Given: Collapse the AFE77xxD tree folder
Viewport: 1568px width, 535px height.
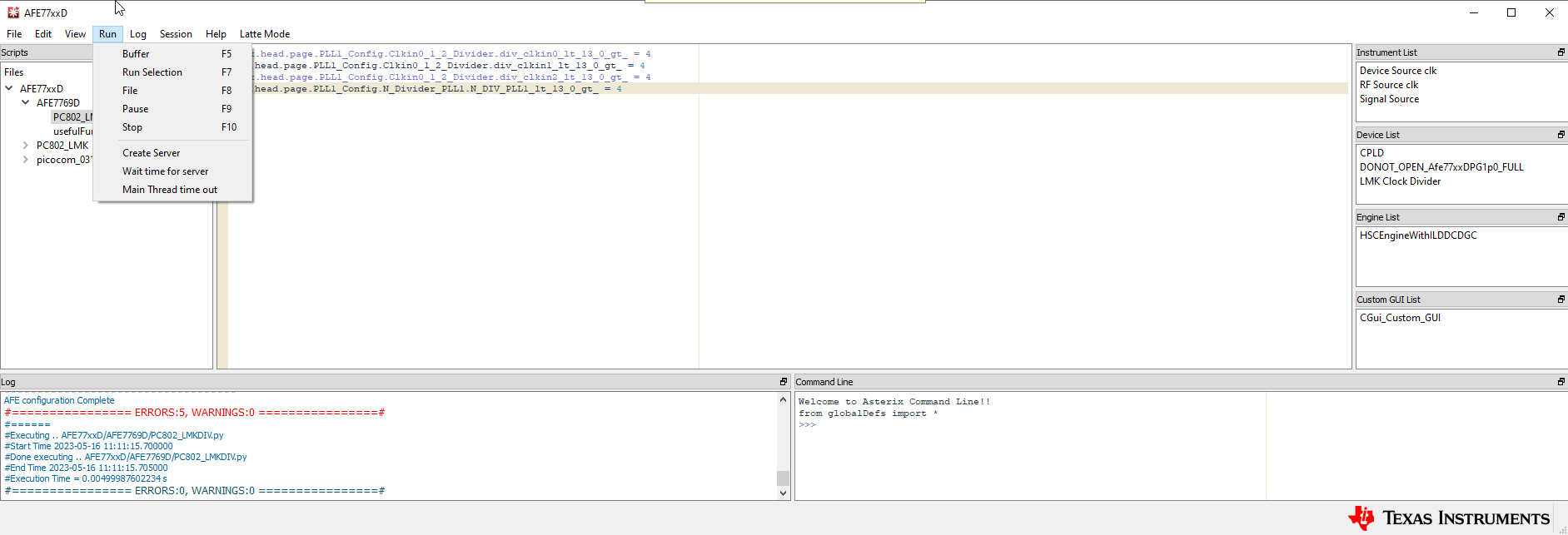Looking at the screenshot, I should pos(9,88).
